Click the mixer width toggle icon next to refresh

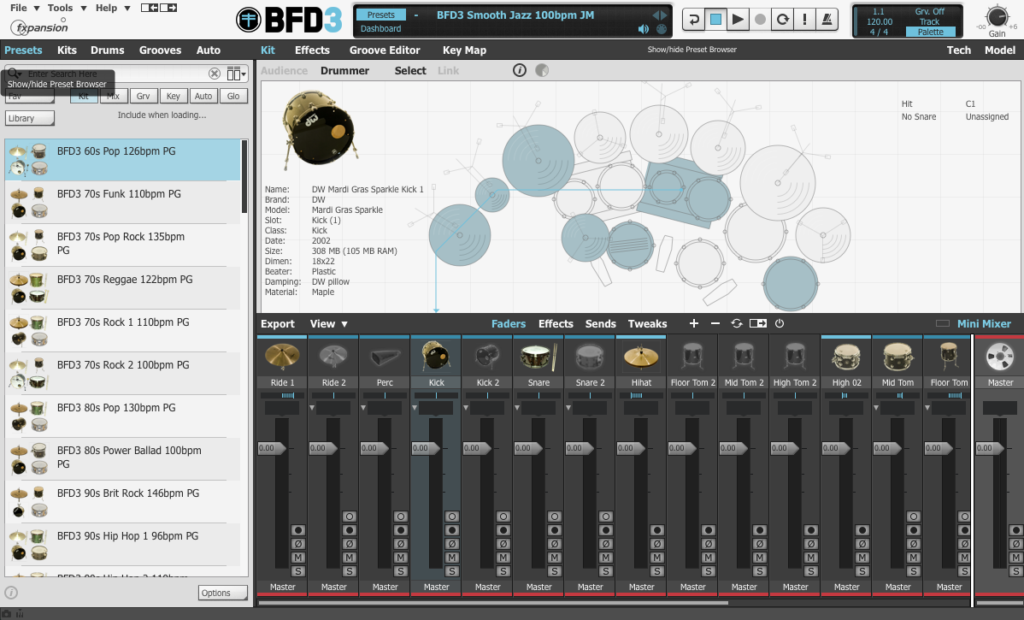tap(758, 323)
